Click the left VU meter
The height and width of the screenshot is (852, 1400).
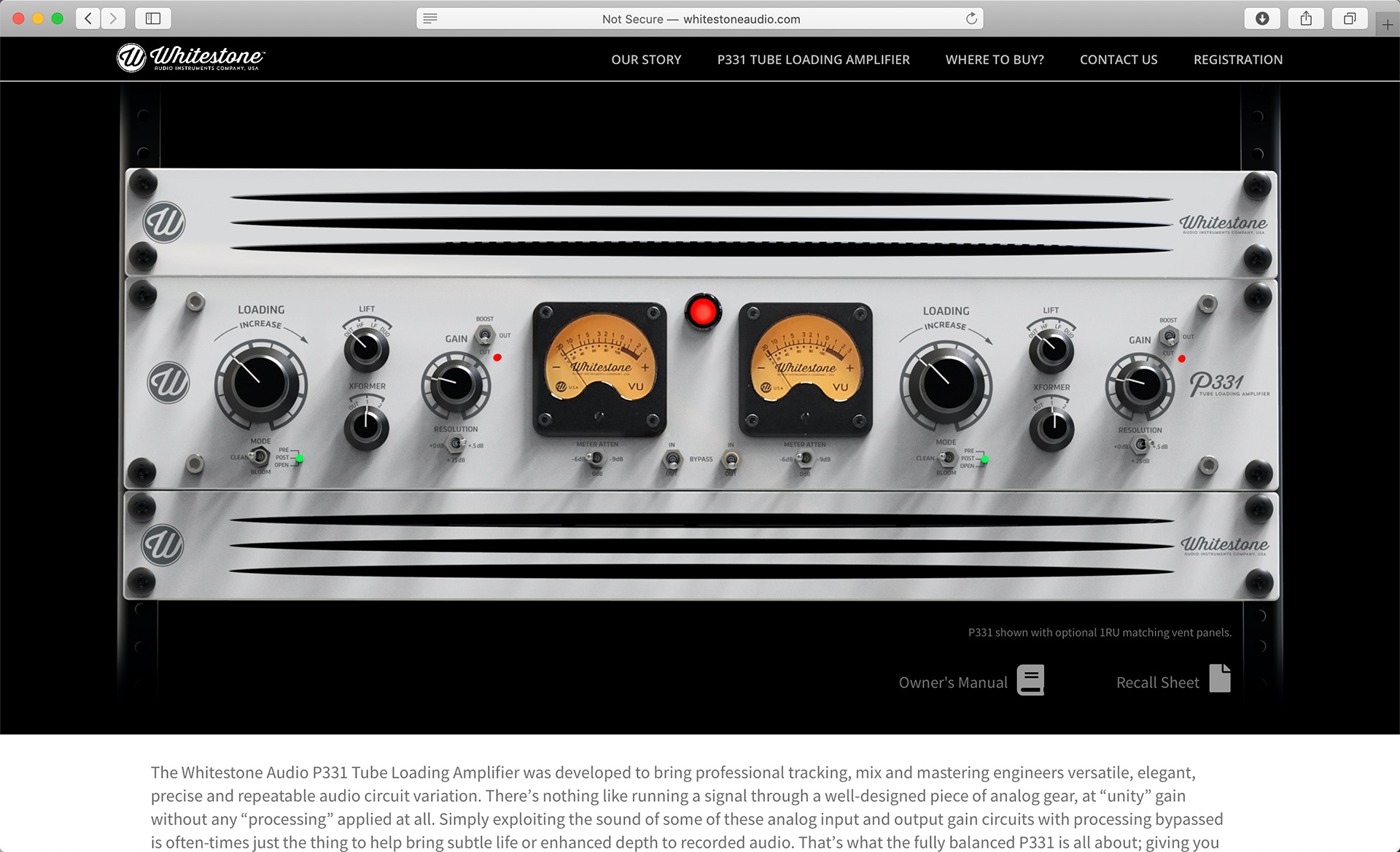599,369
